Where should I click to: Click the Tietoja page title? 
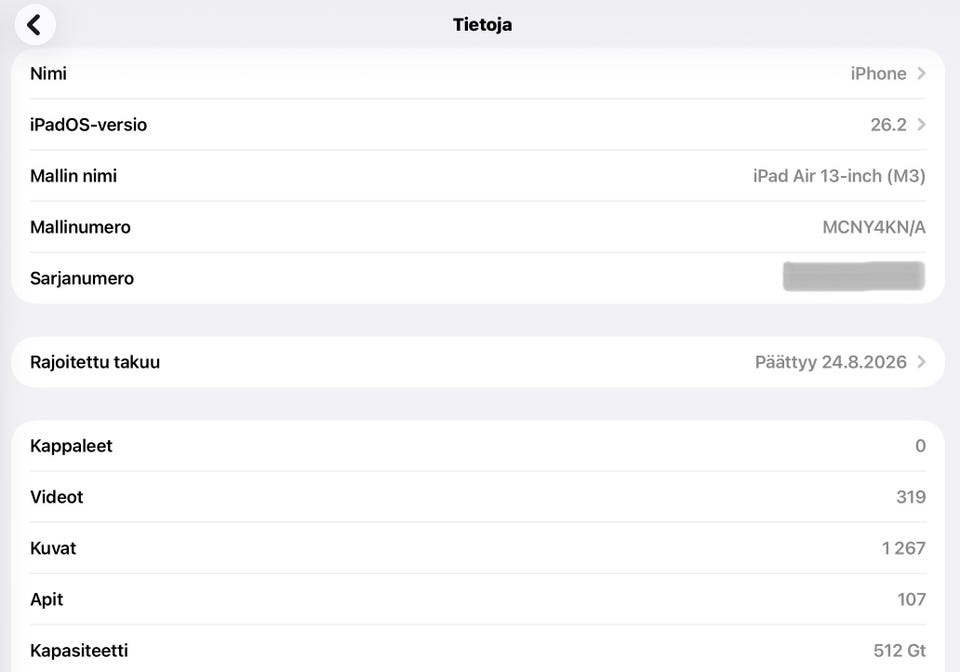click(482, 25)
